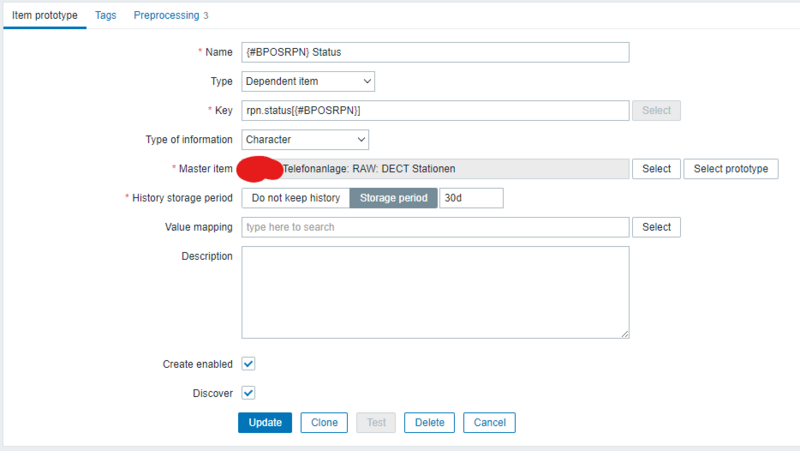Viewport: 800px width, 451px height.
Task: Clone this item prototype
Action: [324, 422]
